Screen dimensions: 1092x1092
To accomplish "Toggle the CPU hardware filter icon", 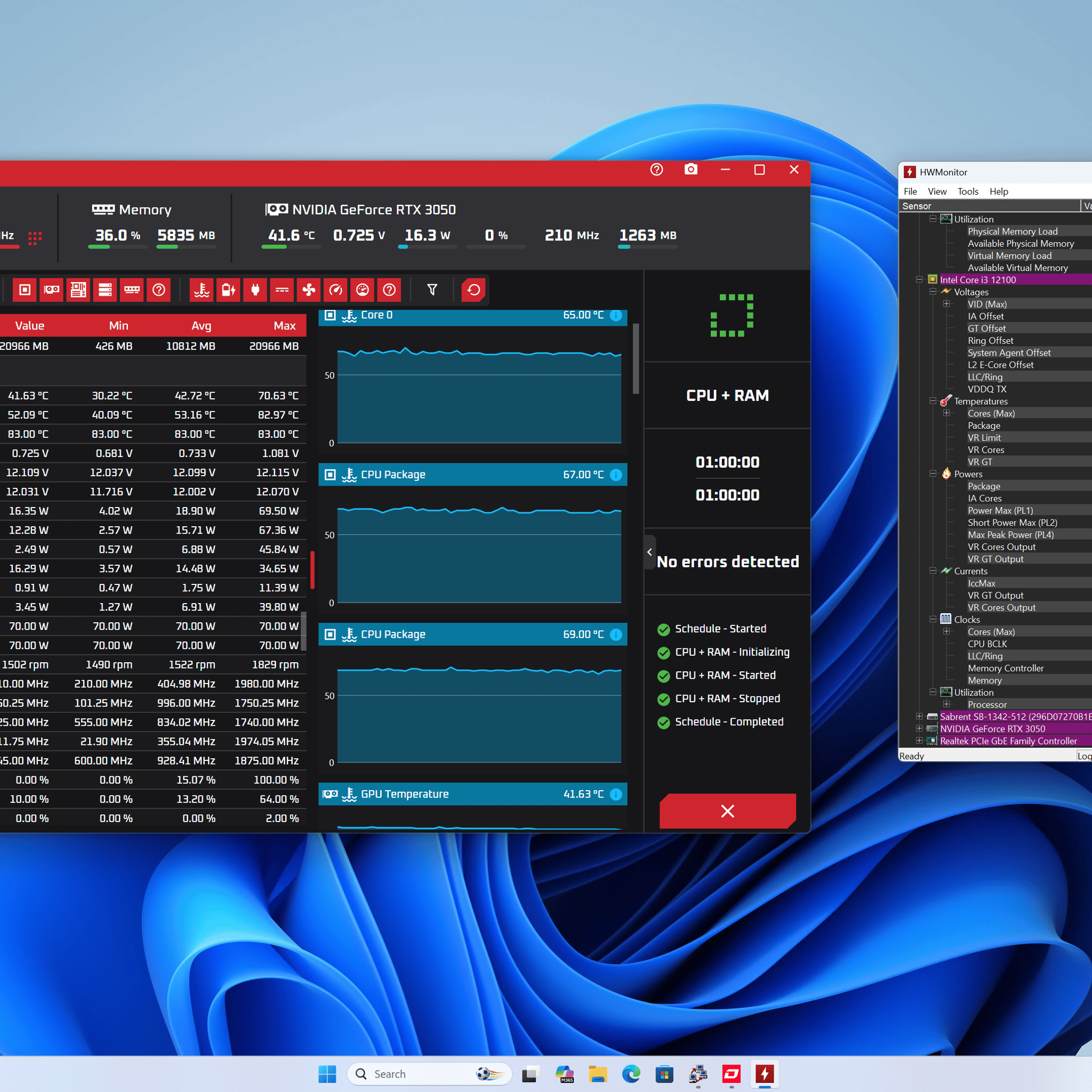I will (25, 290).
